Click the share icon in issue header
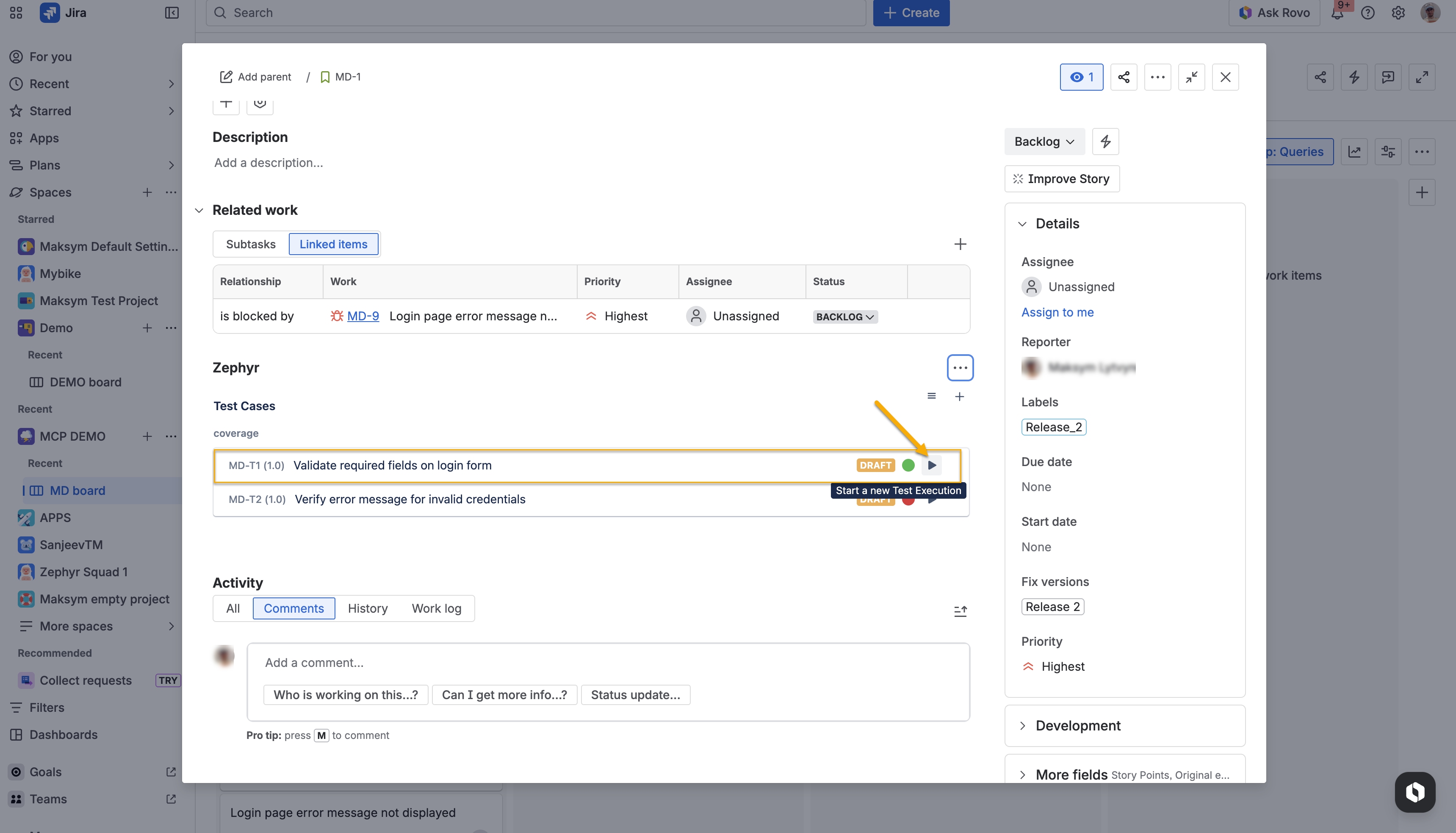The image size is (1456, 833). pos(1123,77)
